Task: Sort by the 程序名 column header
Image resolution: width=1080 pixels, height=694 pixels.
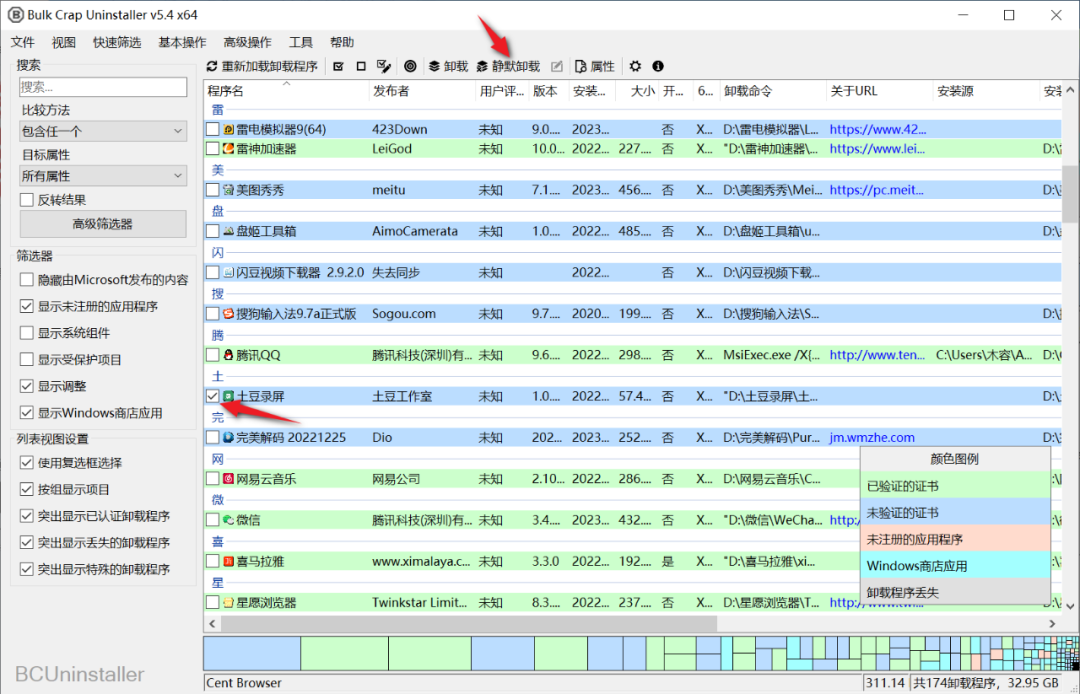Action: click(287, 91)
